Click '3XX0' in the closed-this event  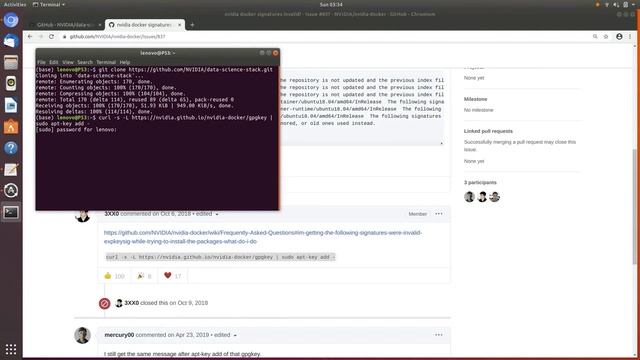click(x=131, y=303)
